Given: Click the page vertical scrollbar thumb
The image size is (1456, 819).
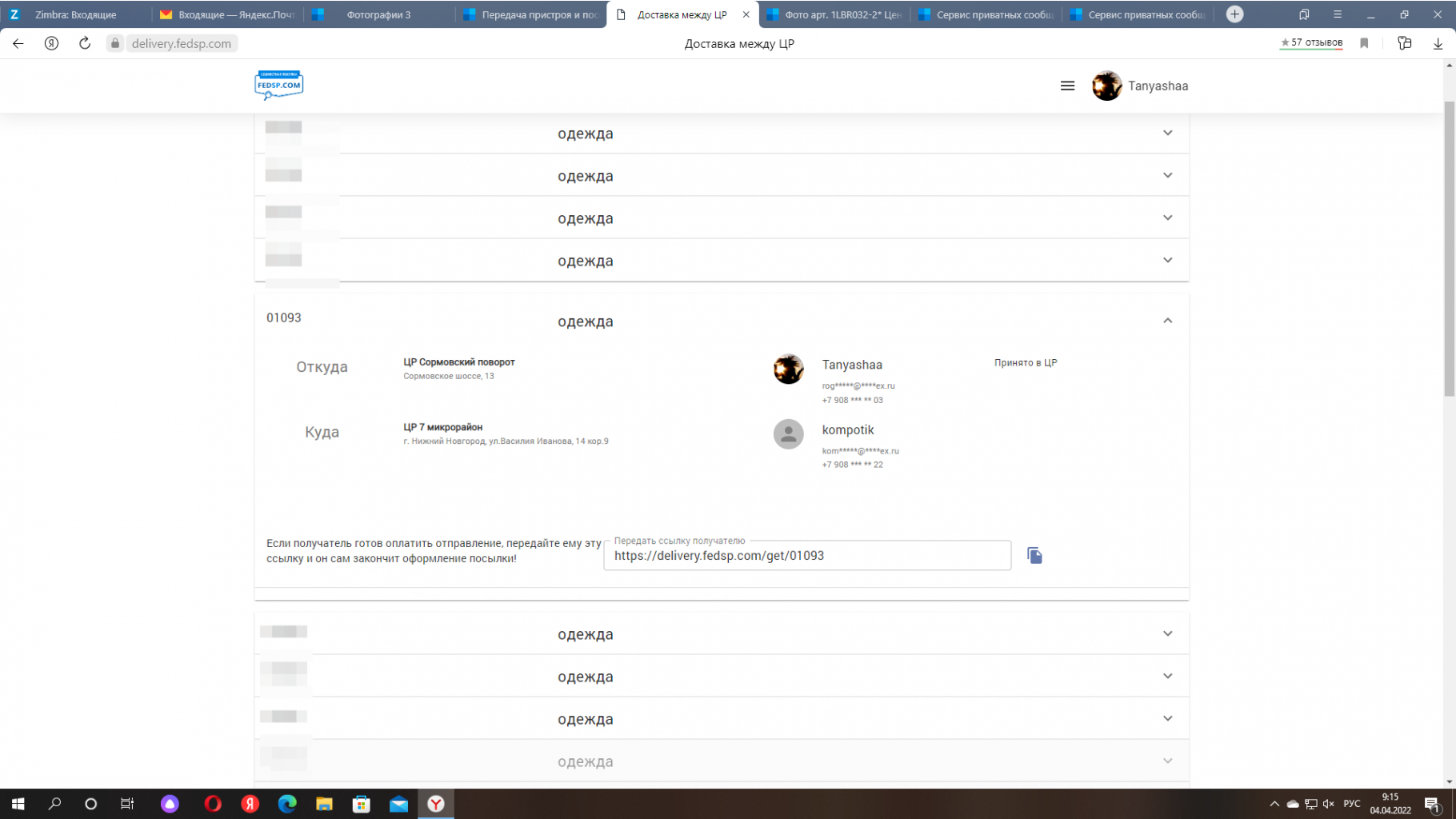Looking at the screenshot, I should click(x=1449, y=248).
